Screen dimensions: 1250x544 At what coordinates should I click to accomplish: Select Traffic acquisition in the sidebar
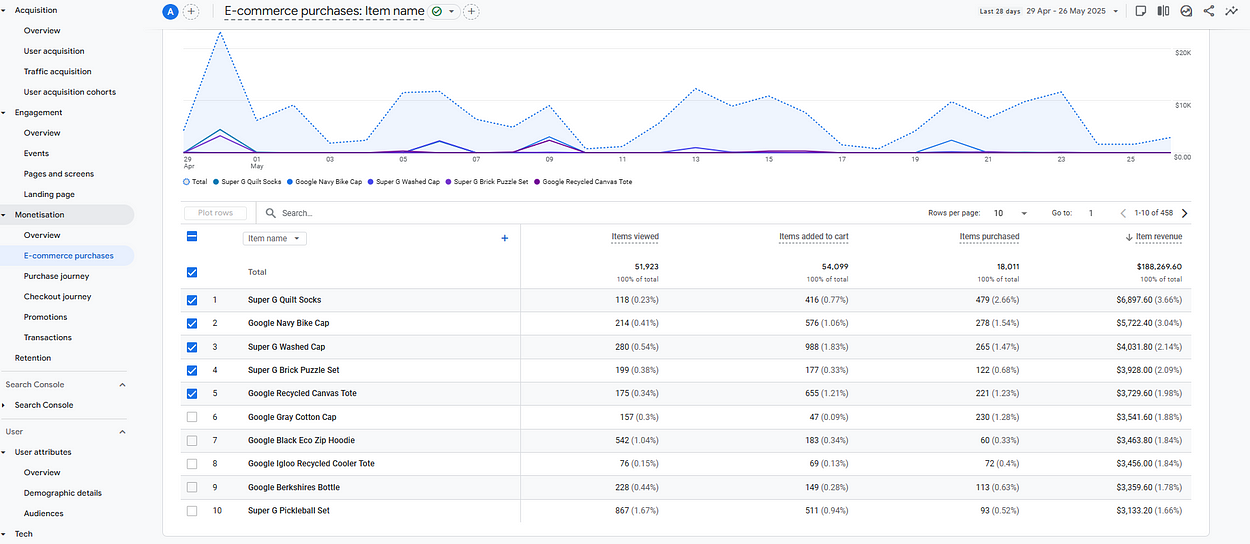click(57, 72)
